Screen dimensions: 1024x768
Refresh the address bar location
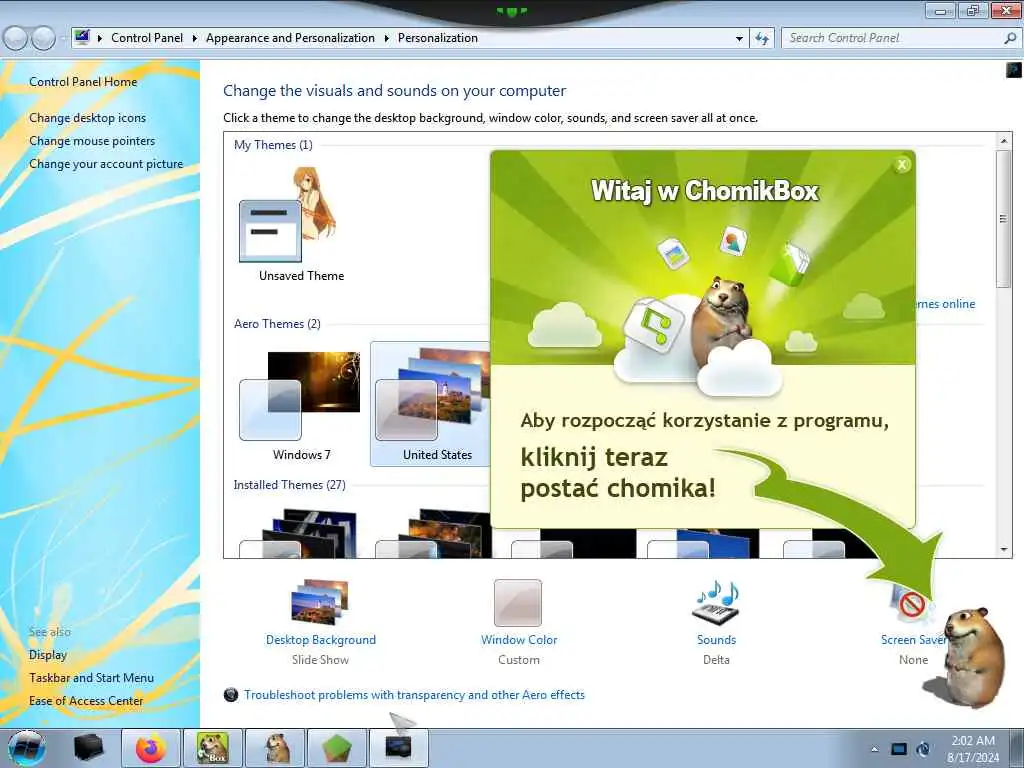[761, 38]
